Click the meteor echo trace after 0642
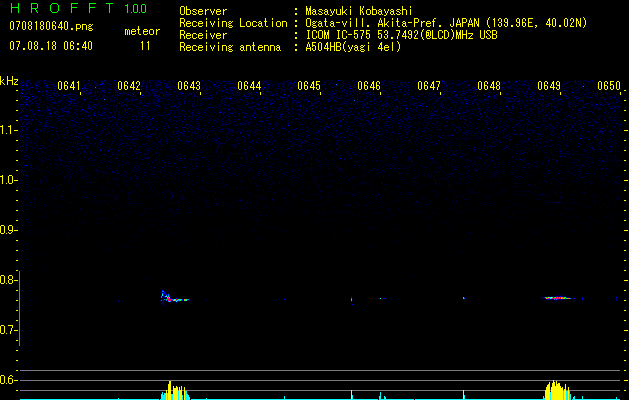Viewport: 629px width, 400px height. (174, 297)
